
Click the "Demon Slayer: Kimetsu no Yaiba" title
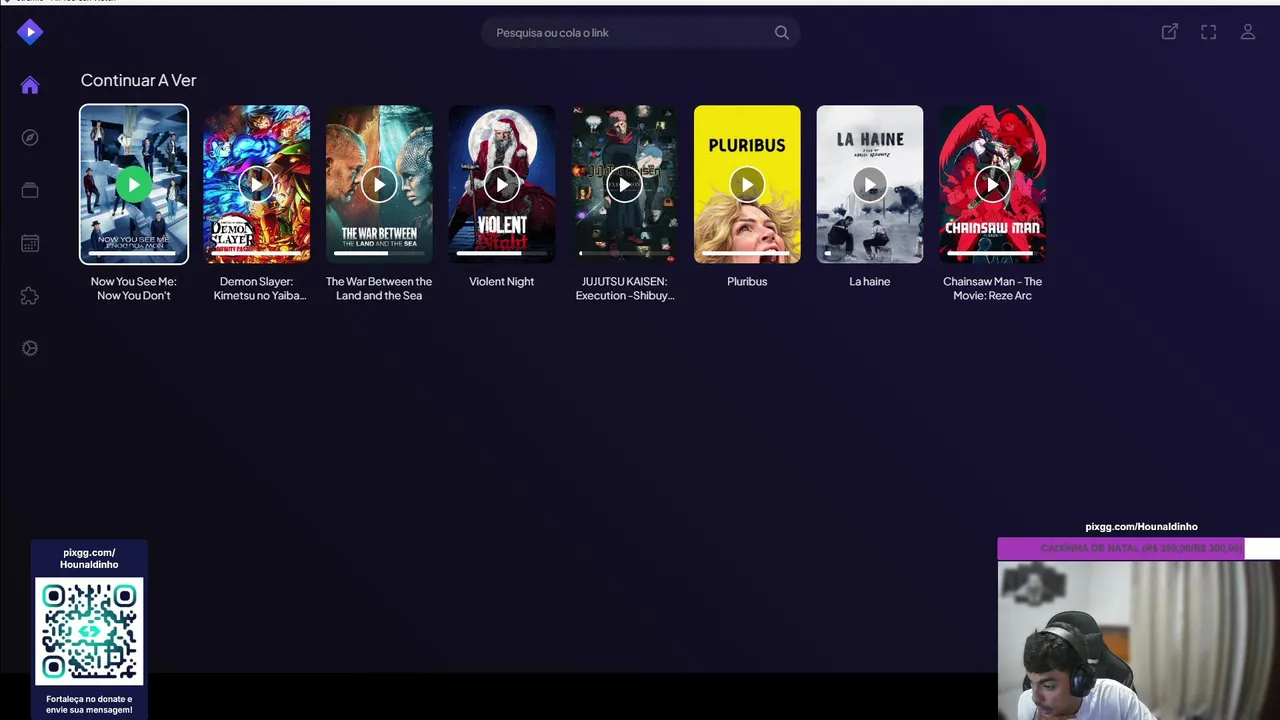point(259,288)
